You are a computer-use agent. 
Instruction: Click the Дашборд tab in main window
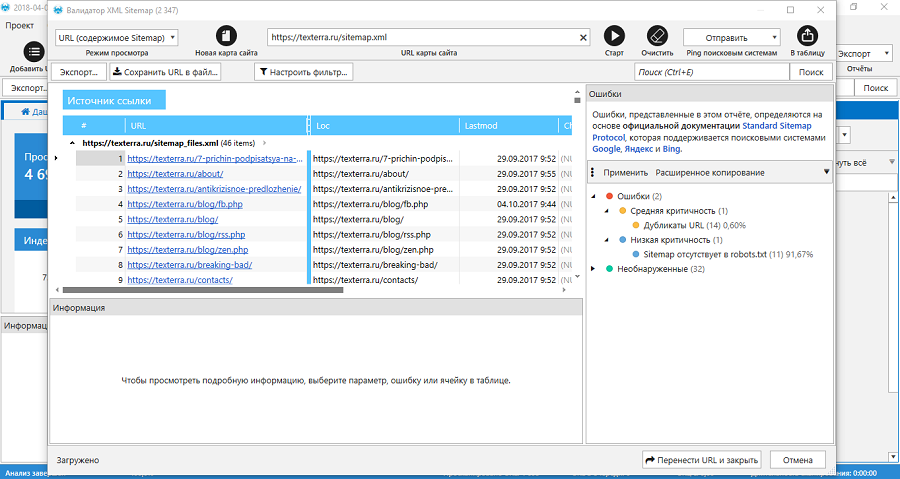(x=34, y=111)
